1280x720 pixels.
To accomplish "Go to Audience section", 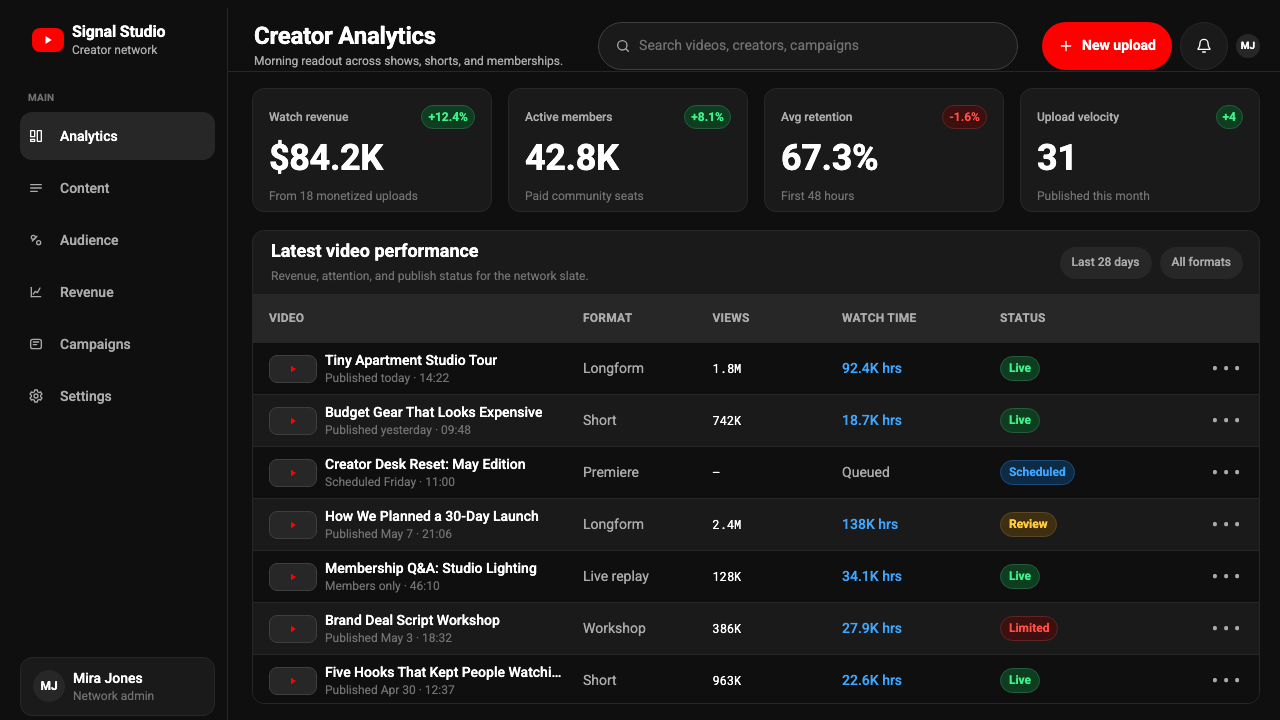I will 117,240.
